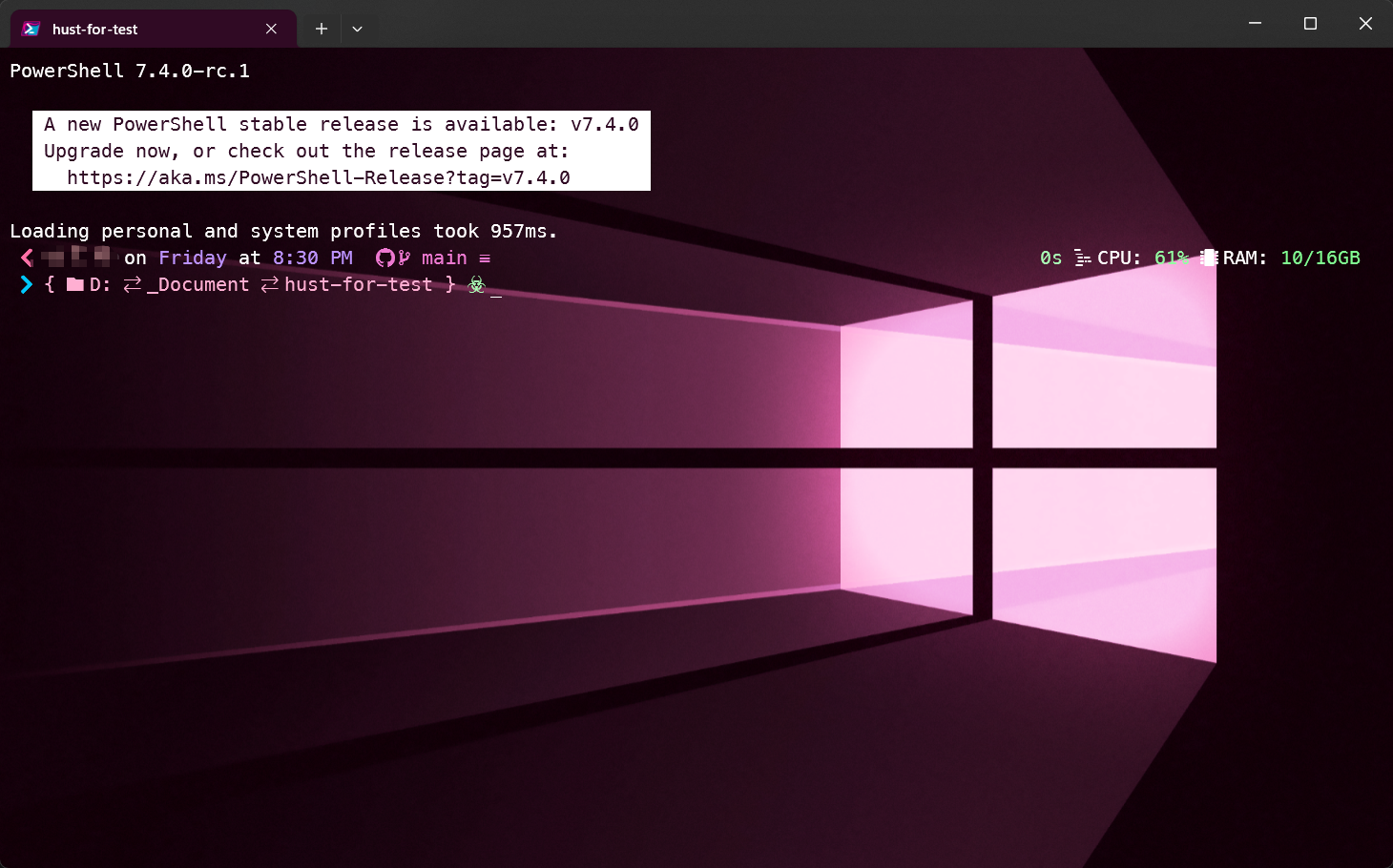Click the GitHub icon in the prompt

(385, 258)
